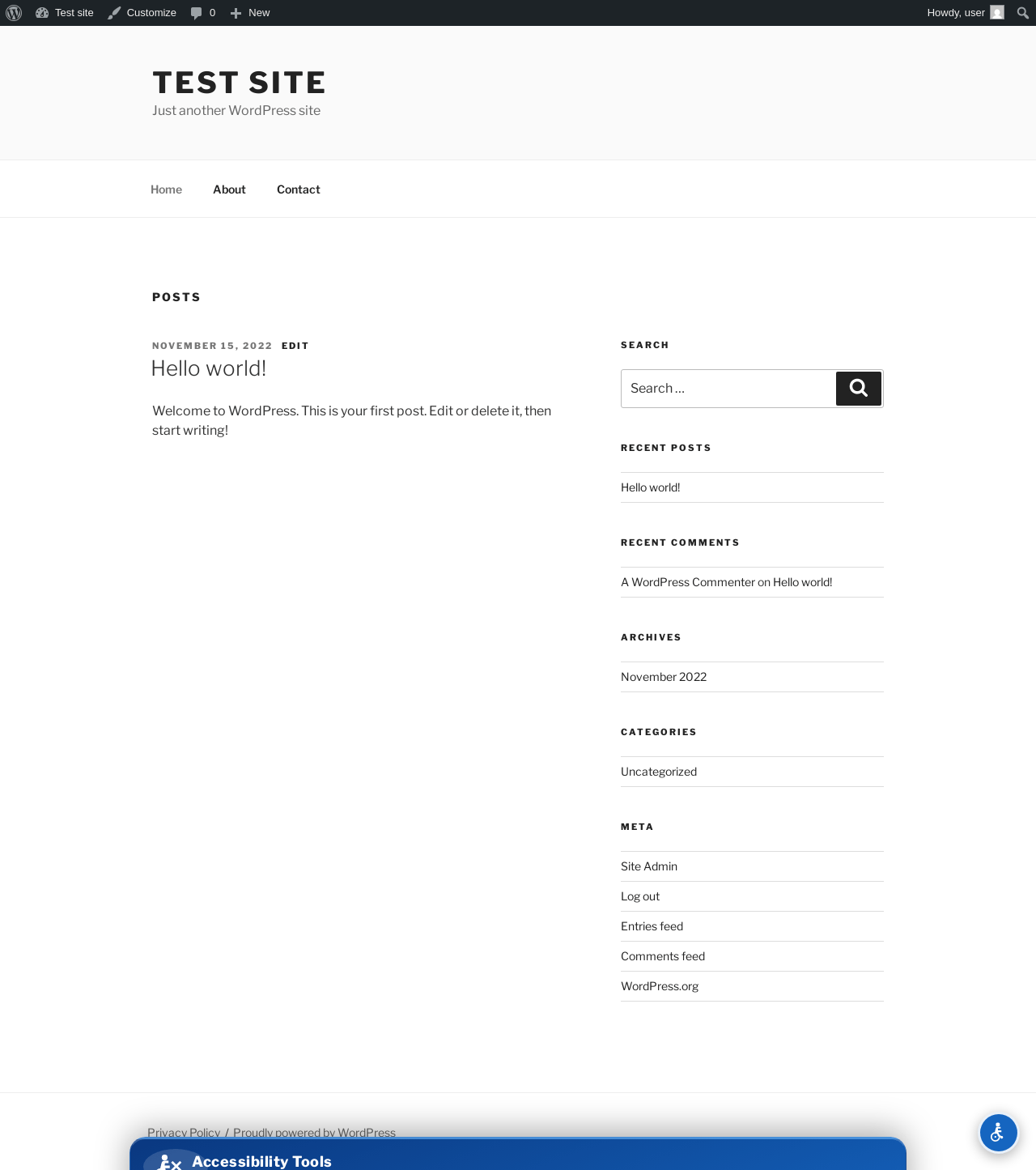Open the round accessibility floating button
Screen dimensions: 1036x1170
click(998, 1133)
